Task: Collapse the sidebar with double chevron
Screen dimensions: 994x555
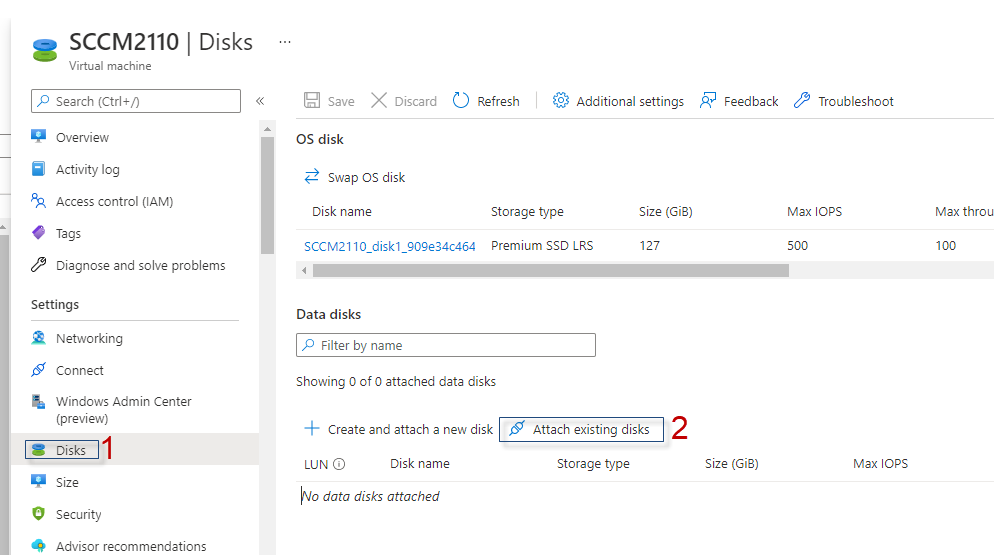Action: coord(260,101)
